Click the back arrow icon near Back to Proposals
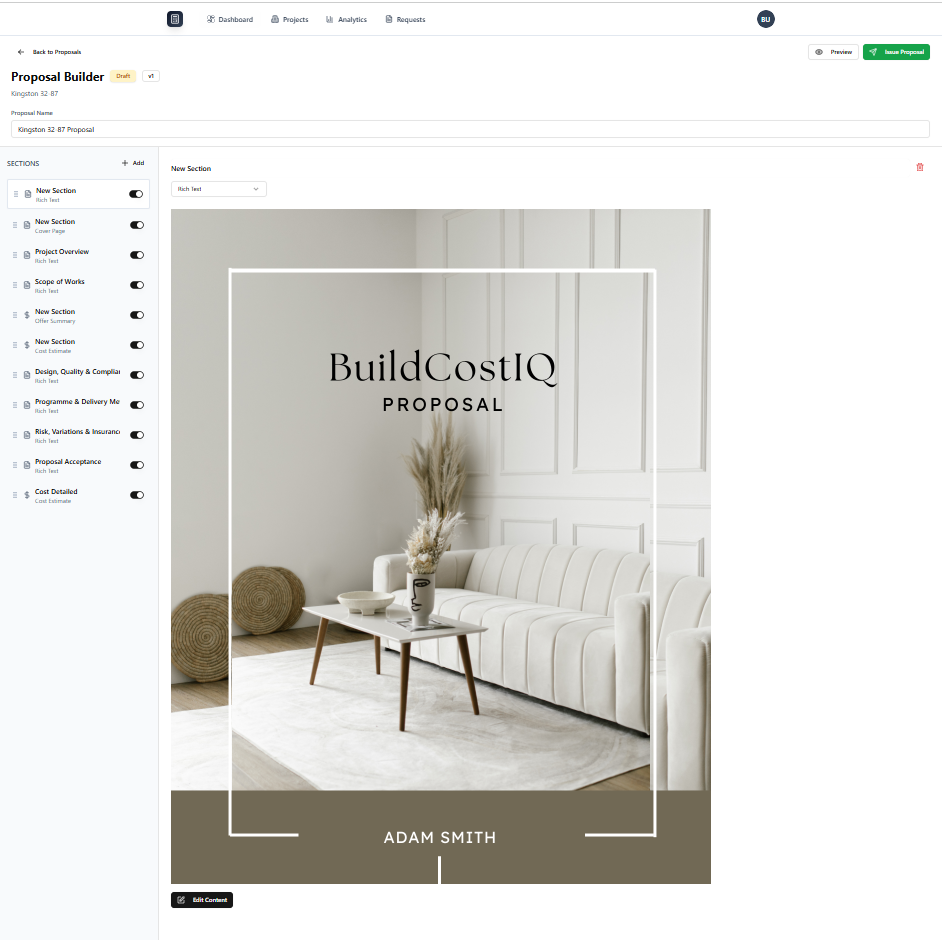 click(x=21, y=52)
